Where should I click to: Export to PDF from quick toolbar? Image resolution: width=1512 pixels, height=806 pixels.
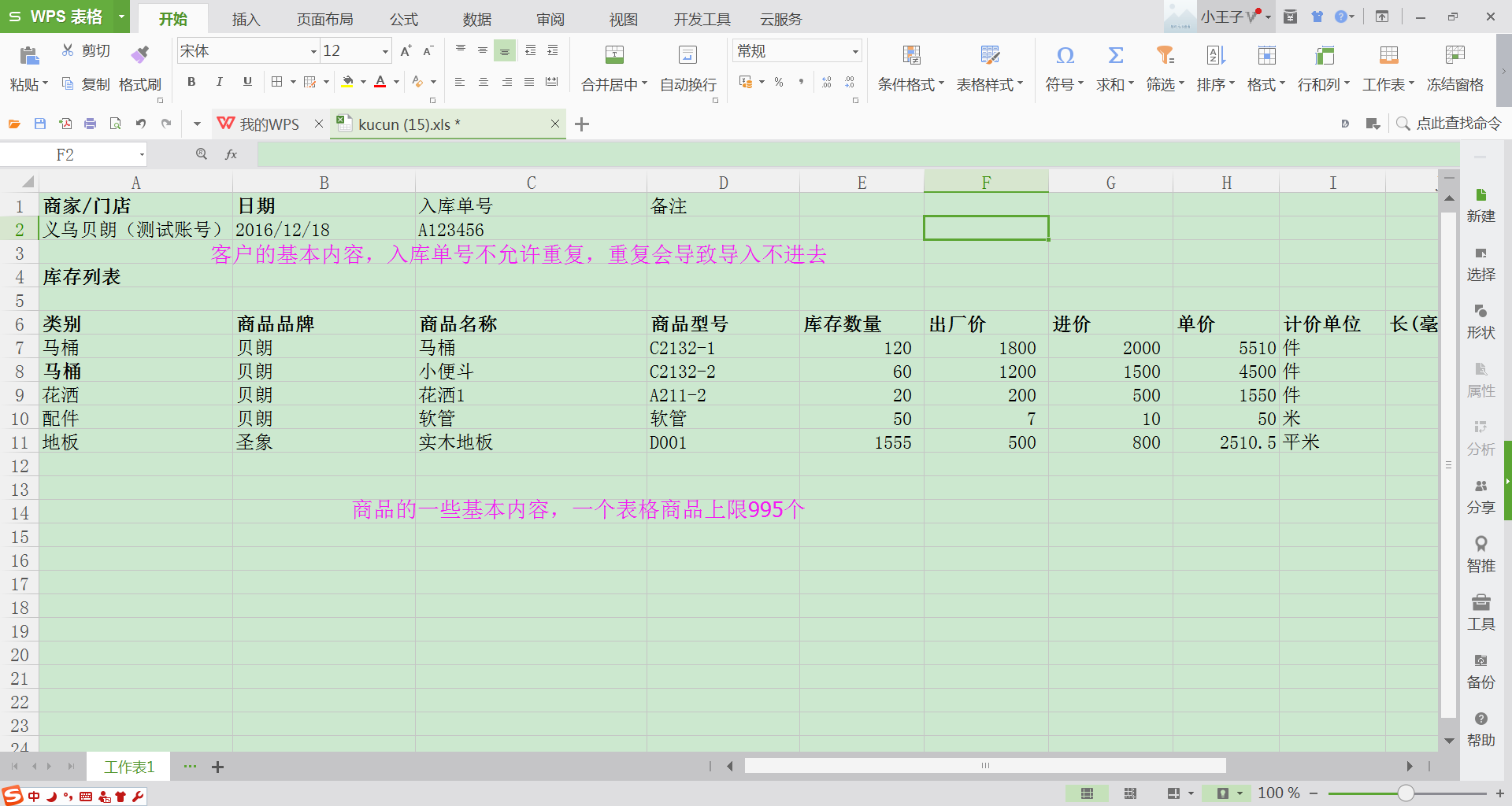[x=65, y=124]
